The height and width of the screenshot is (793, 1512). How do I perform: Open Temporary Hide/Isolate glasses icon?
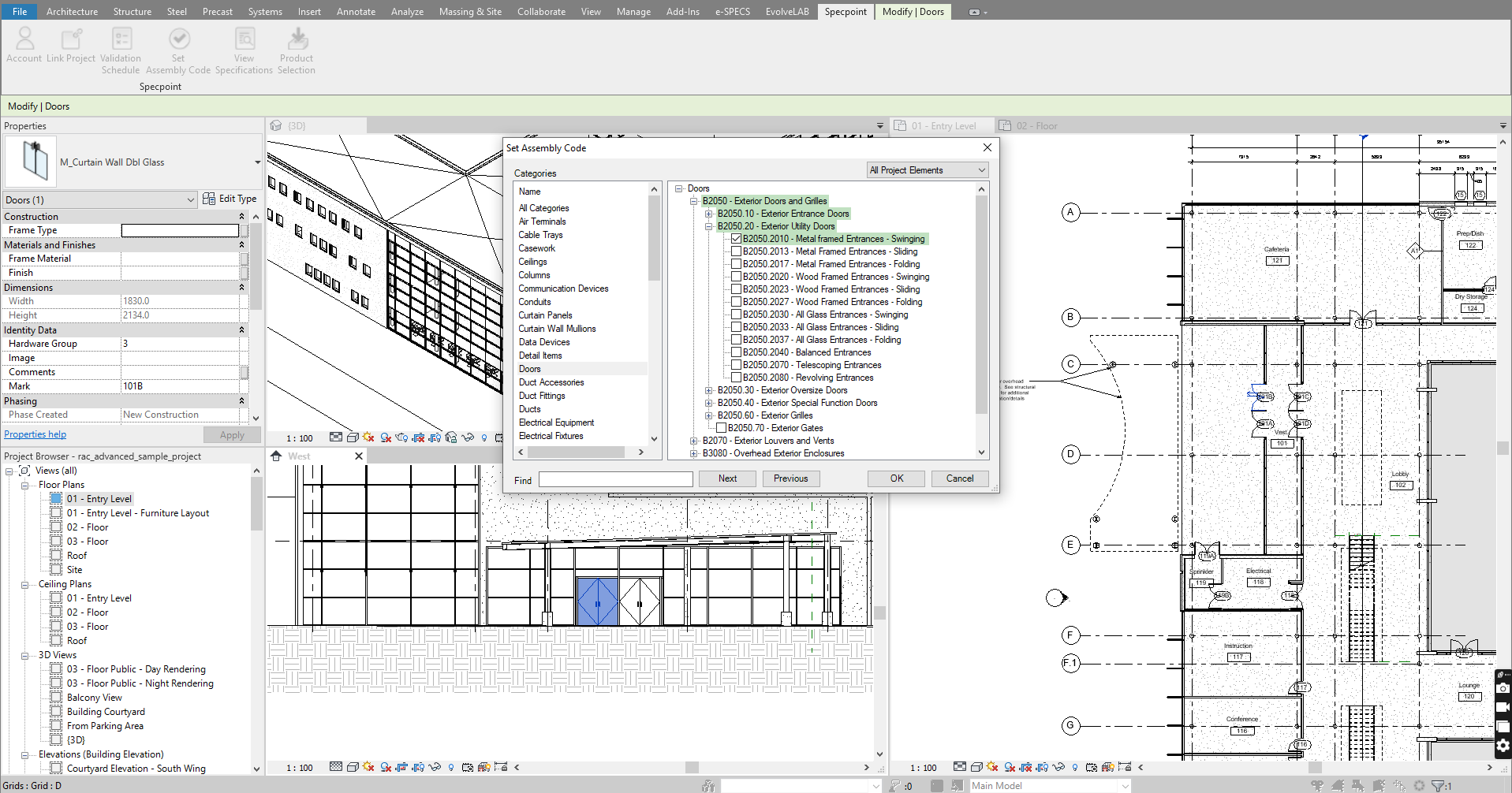435,766
